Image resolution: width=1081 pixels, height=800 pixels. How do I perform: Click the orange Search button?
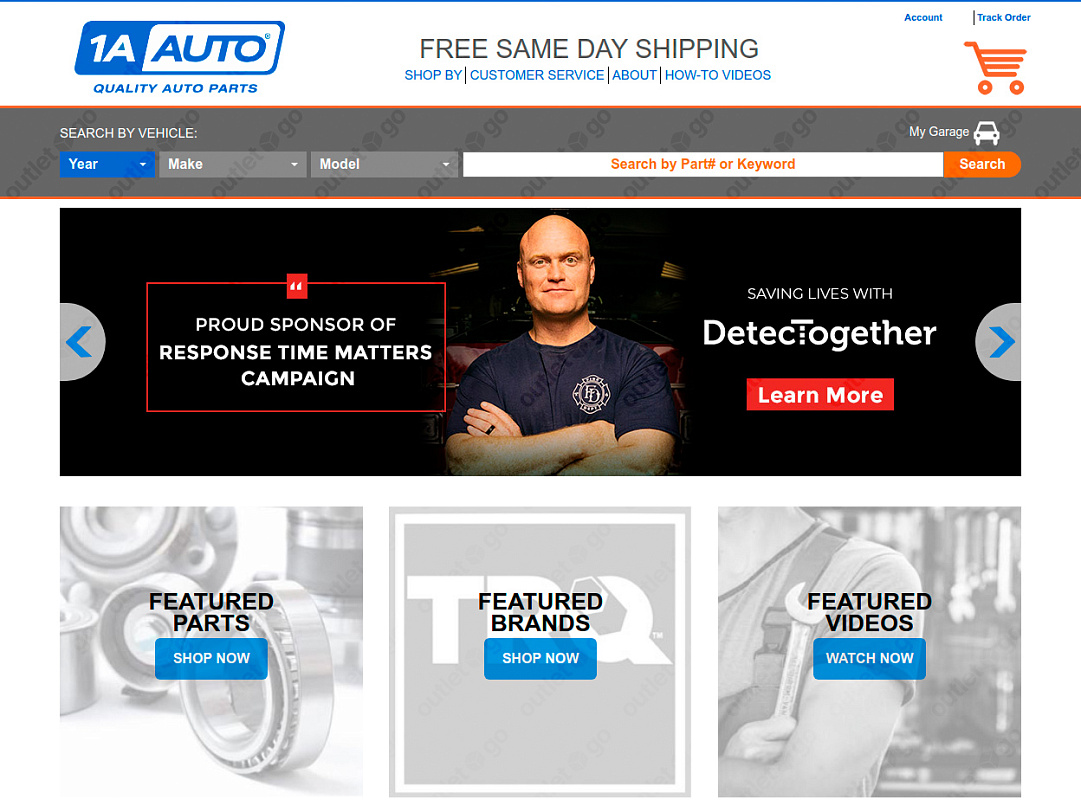point(982,164)
